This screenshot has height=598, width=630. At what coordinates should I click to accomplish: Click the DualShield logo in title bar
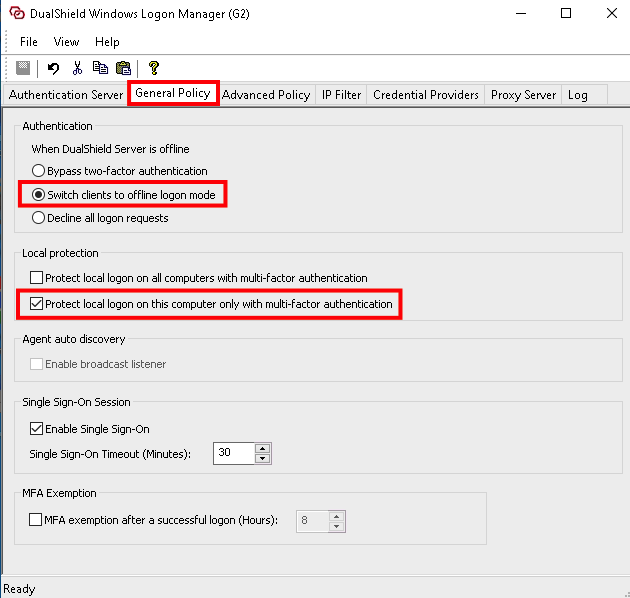(x=15, y=14)
